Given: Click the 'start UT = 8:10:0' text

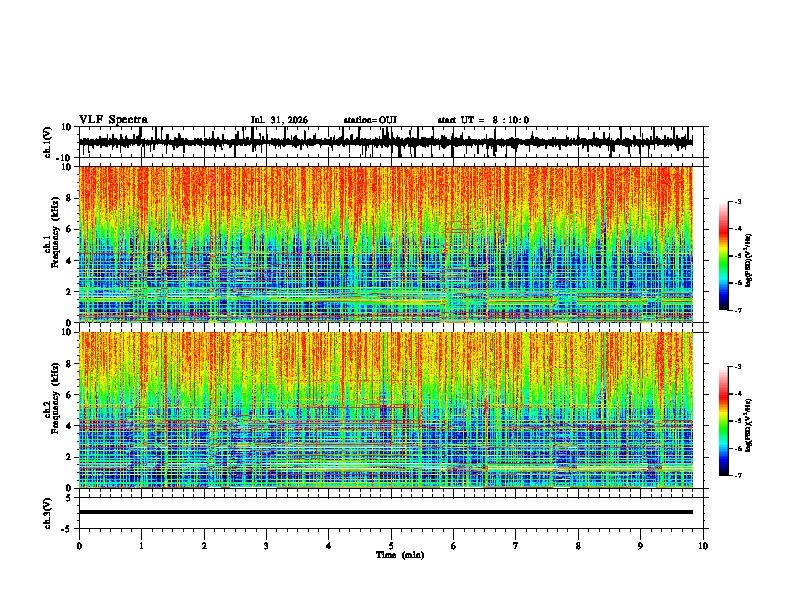Looking at the screenshot, I should pyautogui.click(x=483, y=120).
